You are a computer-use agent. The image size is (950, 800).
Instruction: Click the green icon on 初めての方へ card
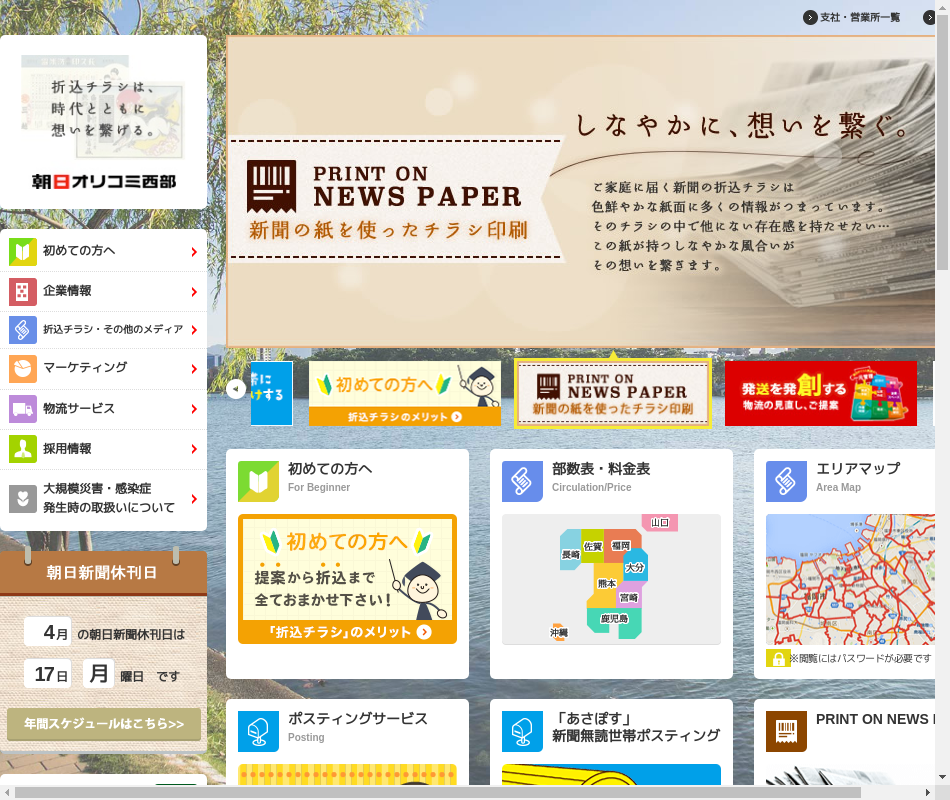click(258, 481)
